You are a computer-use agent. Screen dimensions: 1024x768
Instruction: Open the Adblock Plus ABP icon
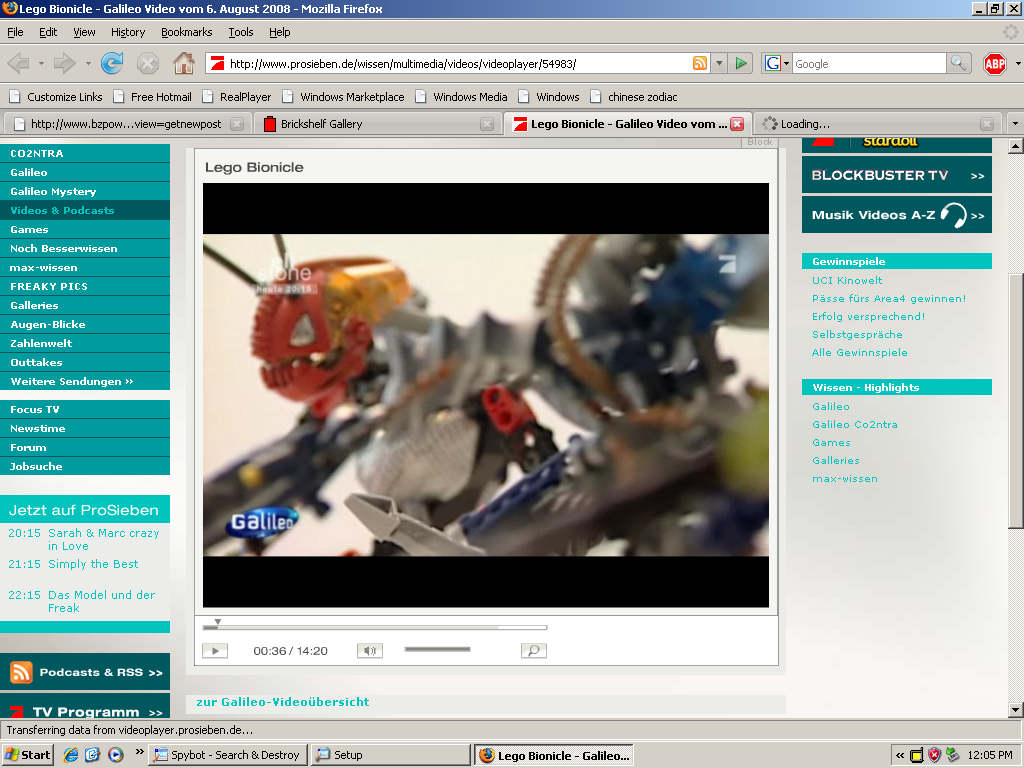(995, 63)
